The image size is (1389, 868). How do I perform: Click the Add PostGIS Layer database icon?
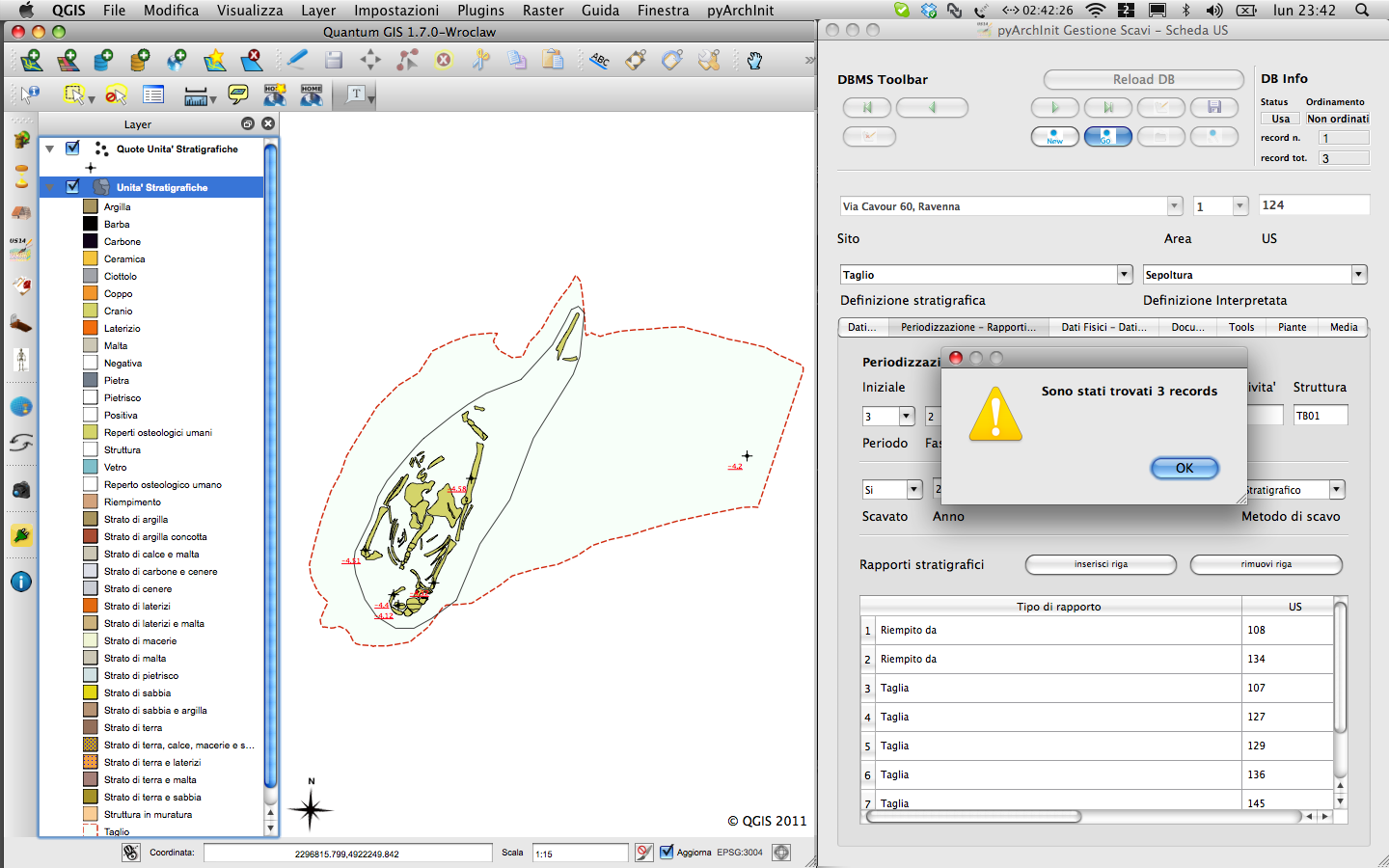click(103, 61)
